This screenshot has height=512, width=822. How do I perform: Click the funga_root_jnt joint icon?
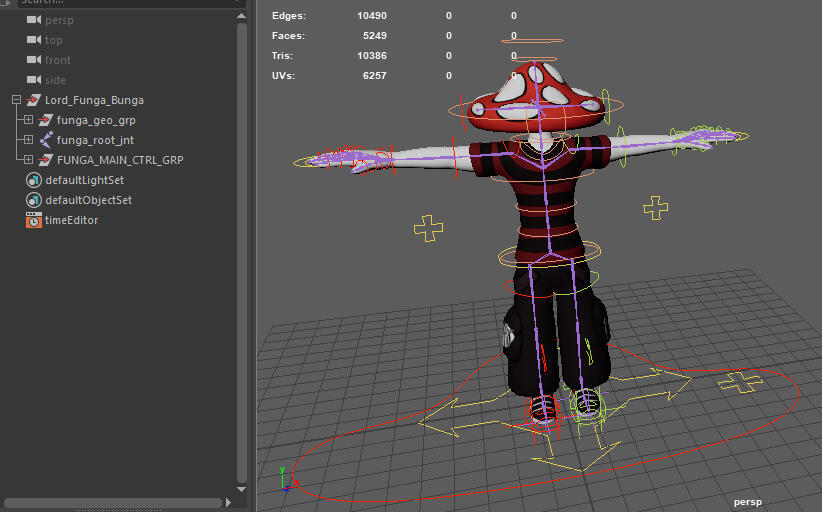pos(46,140)
